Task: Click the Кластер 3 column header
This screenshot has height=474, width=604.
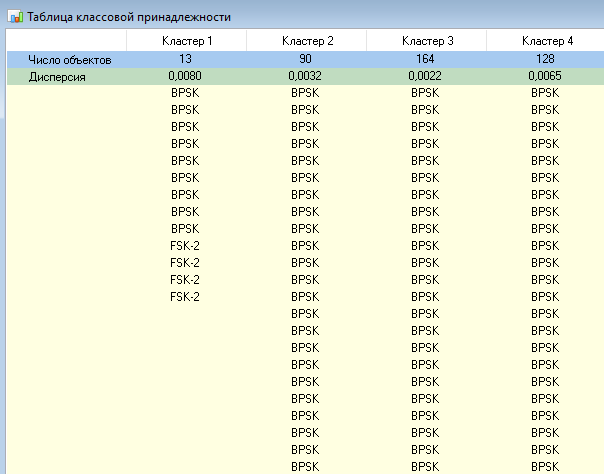Action: tap(427, 41)
